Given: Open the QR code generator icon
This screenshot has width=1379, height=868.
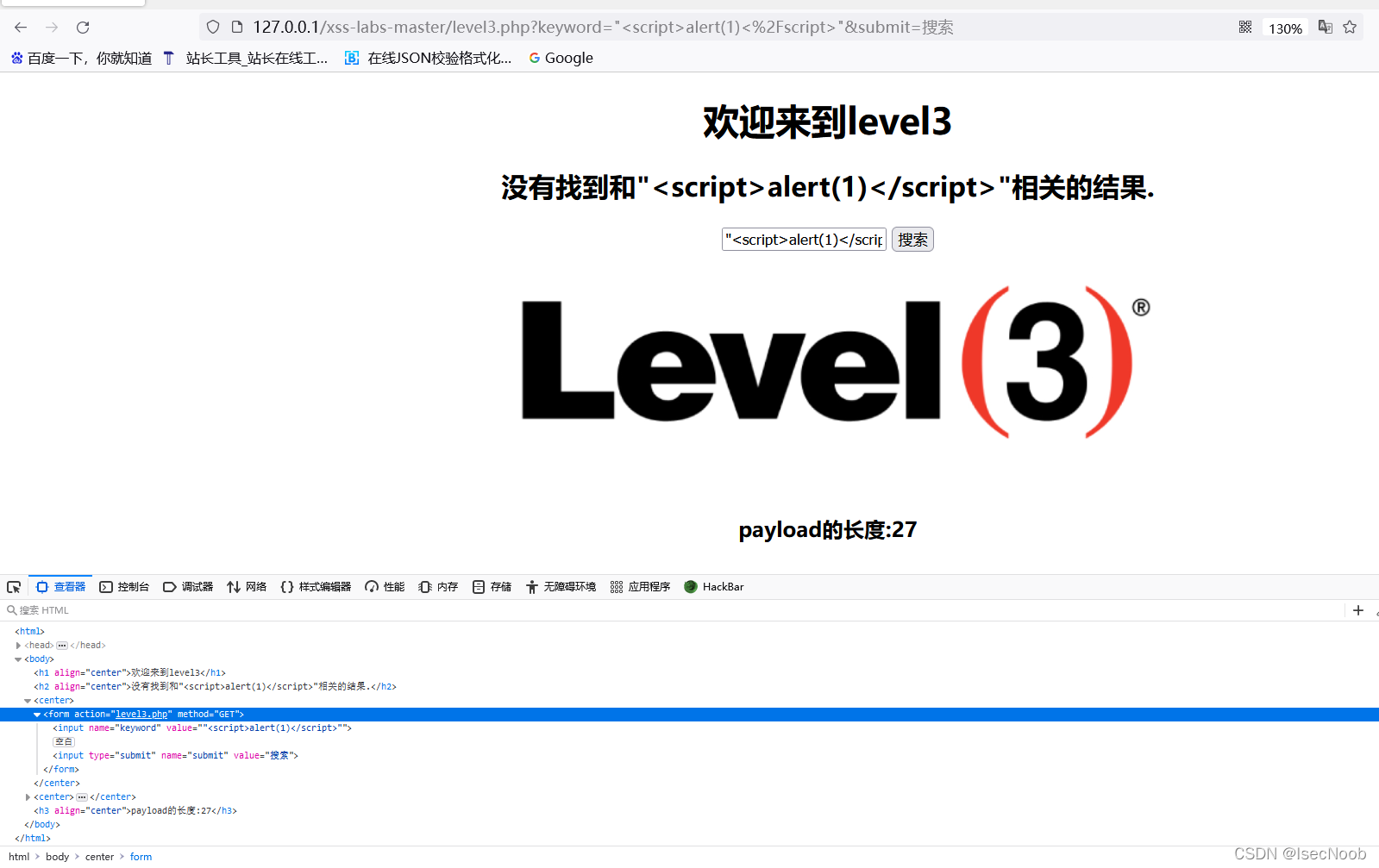Looking at the screenshot, I should (1245, 28).
